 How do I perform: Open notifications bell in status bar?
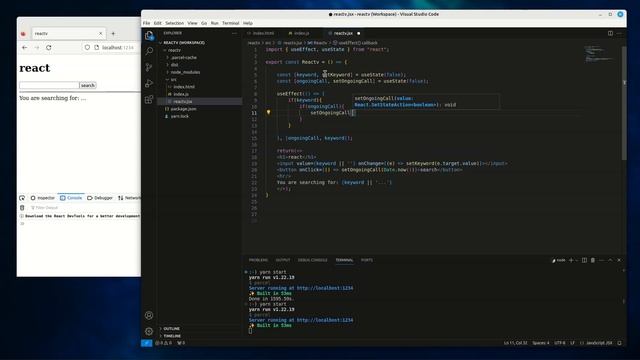[620, 343]
